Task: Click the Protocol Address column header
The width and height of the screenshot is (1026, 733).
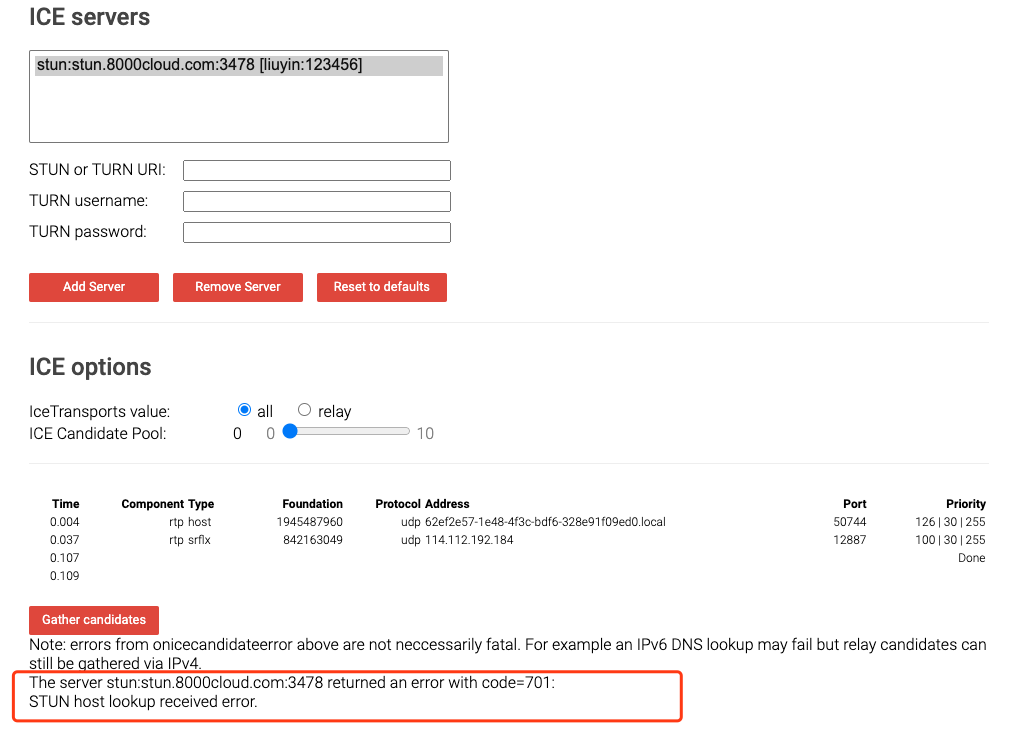Action: 422,504
